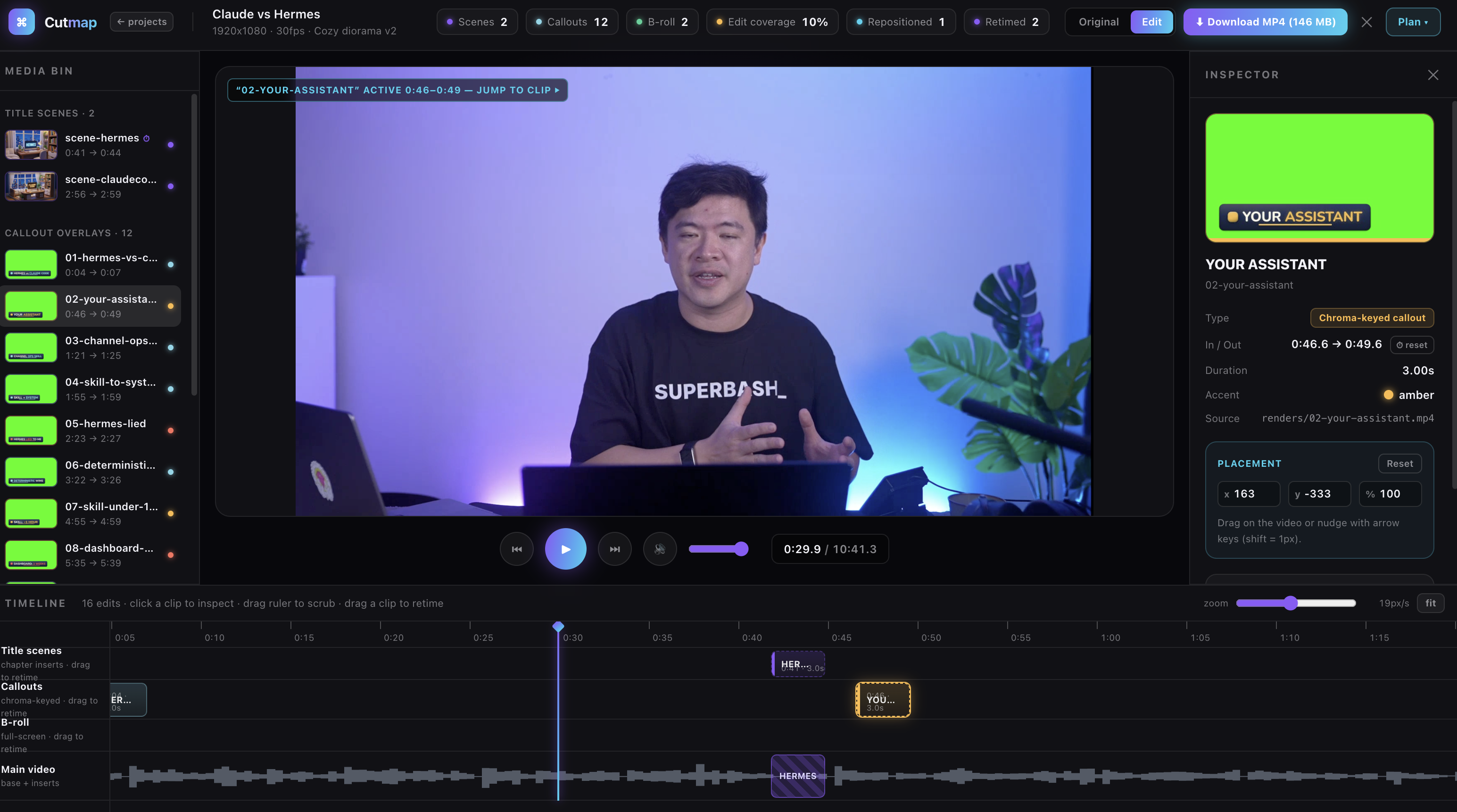Click the 0:45 mark on timeline ruler
Screen dimensions: 1457x812
pyautogui.click(x=841, y=637)
